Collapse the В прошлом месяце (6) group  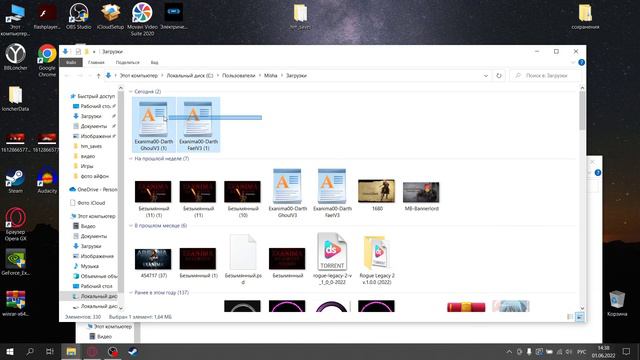pos(131,225)
